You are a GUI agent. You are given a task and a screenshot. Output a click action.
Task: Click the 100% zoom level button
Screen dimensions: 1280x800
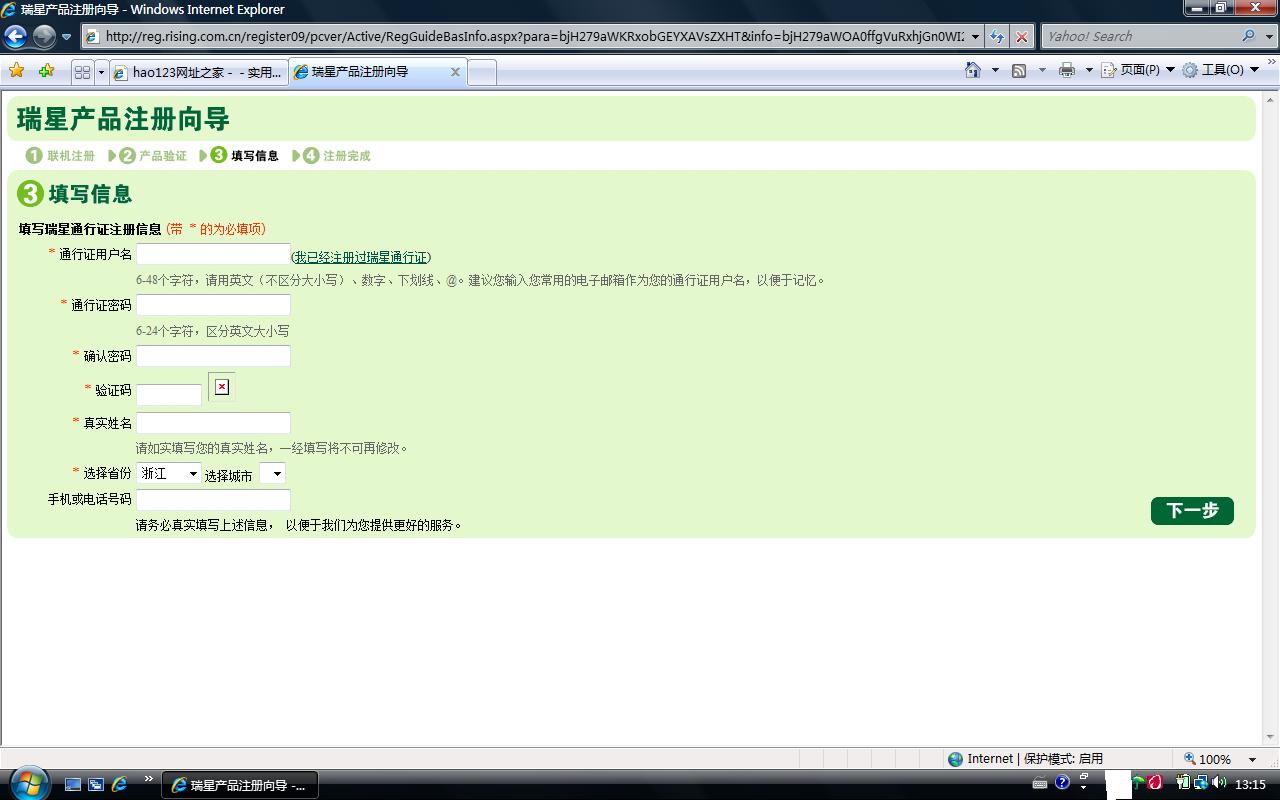click(x=1207, y=759)
